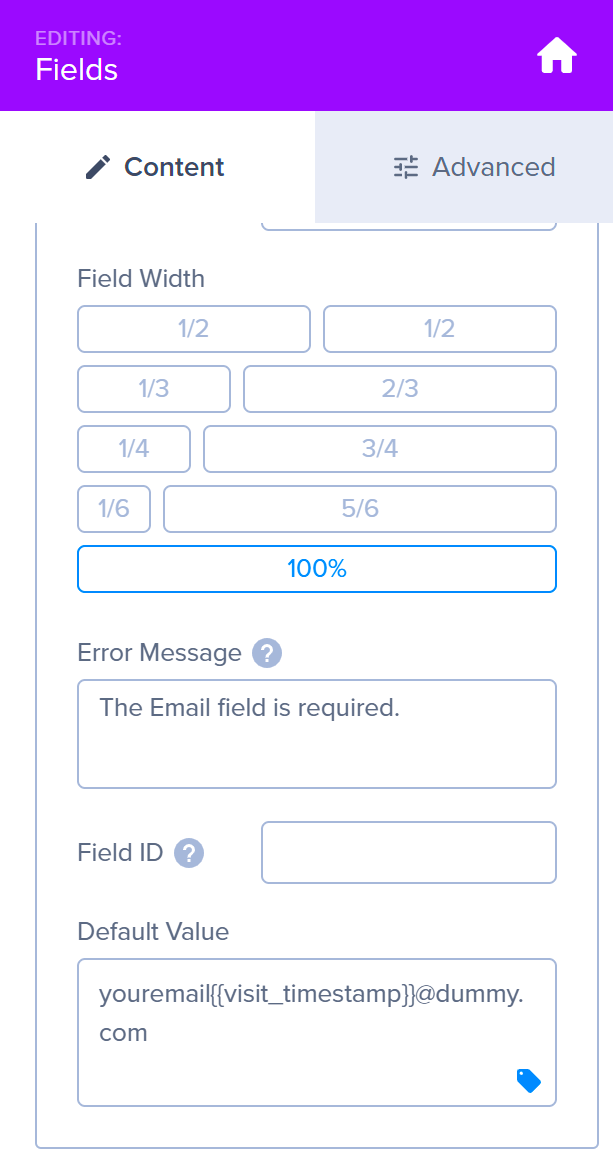Select the 1/4 field width option

[x=133, y=448]
